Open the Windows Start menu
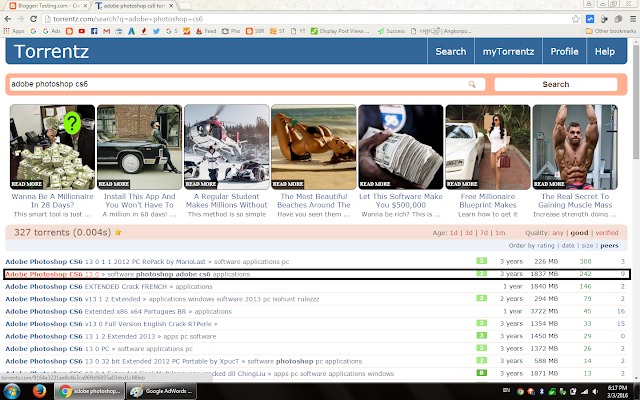640x400 pixels. pos(11,391)
